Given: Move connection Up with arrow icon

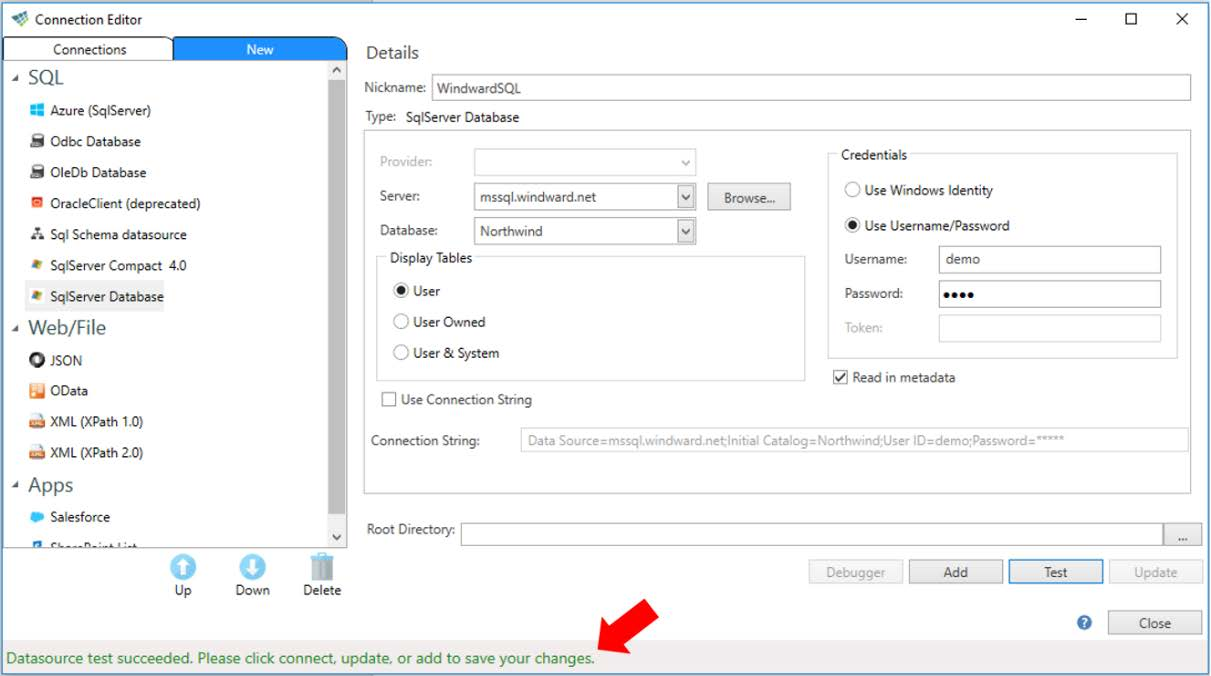Looking at the screenshot, I should pos(182,567).
